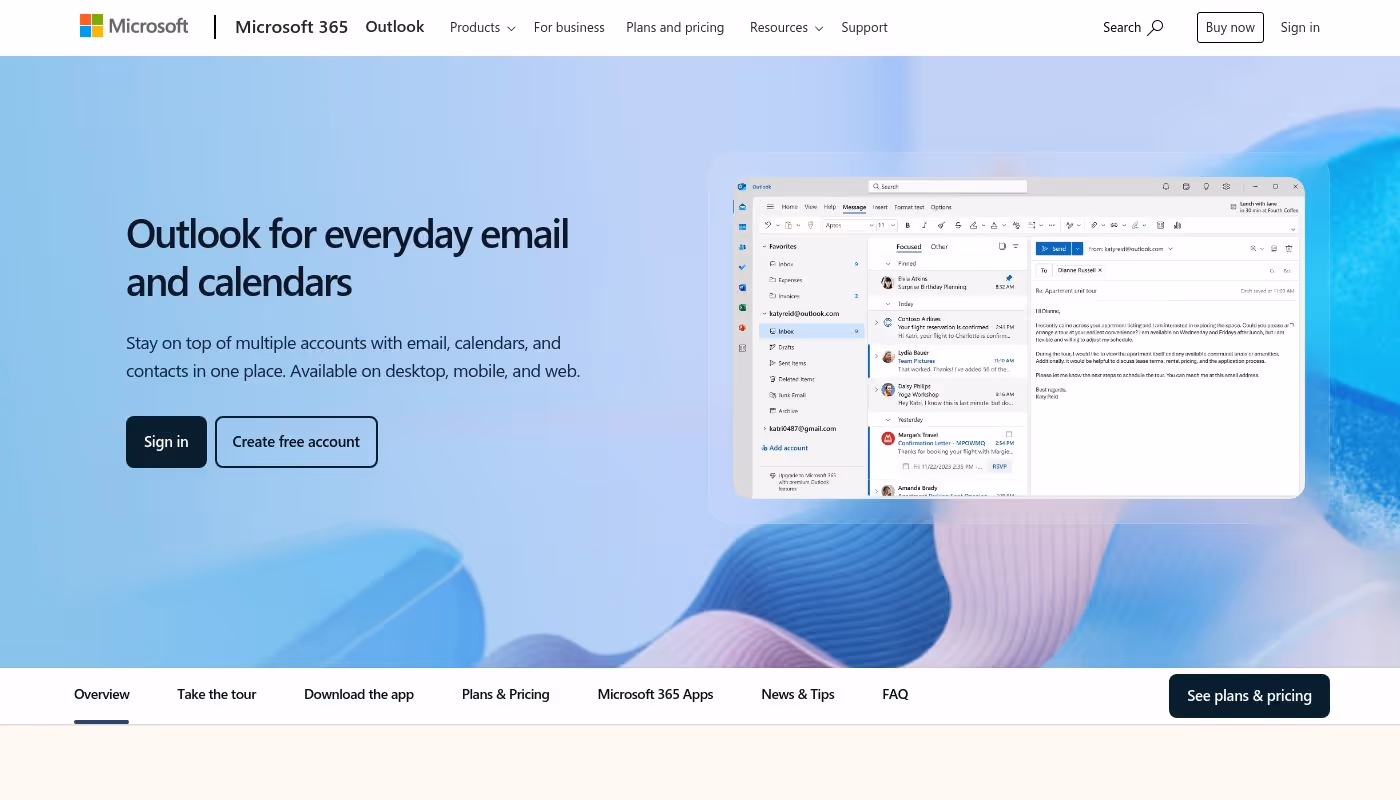
Task: Collapse the Yesterday section in the preview's message list
Action: point(888,420)
